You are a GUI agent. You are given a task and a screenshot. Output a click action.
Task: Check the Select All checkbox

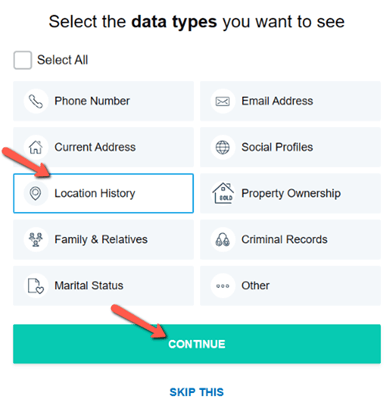point(23,60)
